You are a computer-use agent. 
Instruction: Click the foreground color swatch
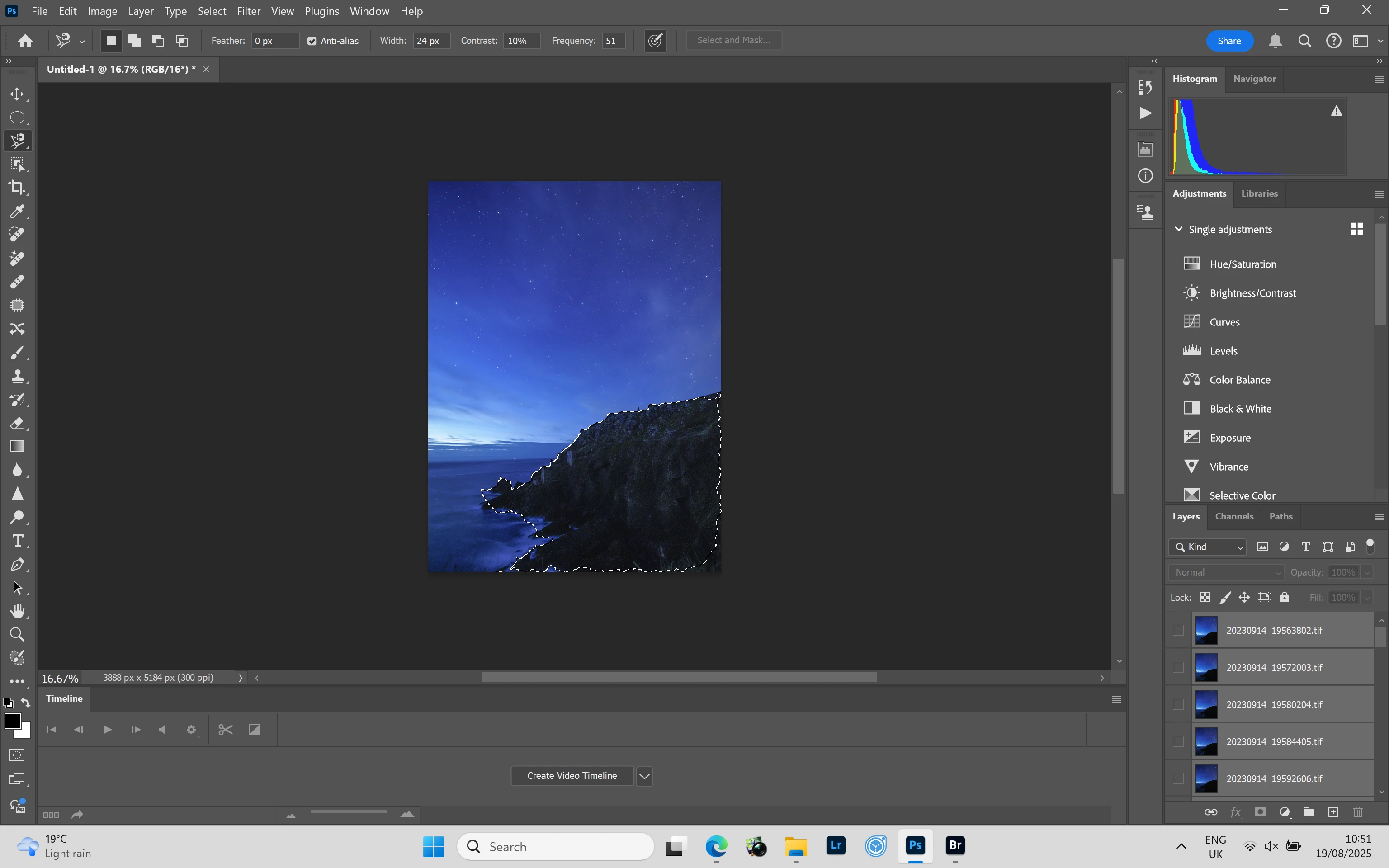pos(12,721)
